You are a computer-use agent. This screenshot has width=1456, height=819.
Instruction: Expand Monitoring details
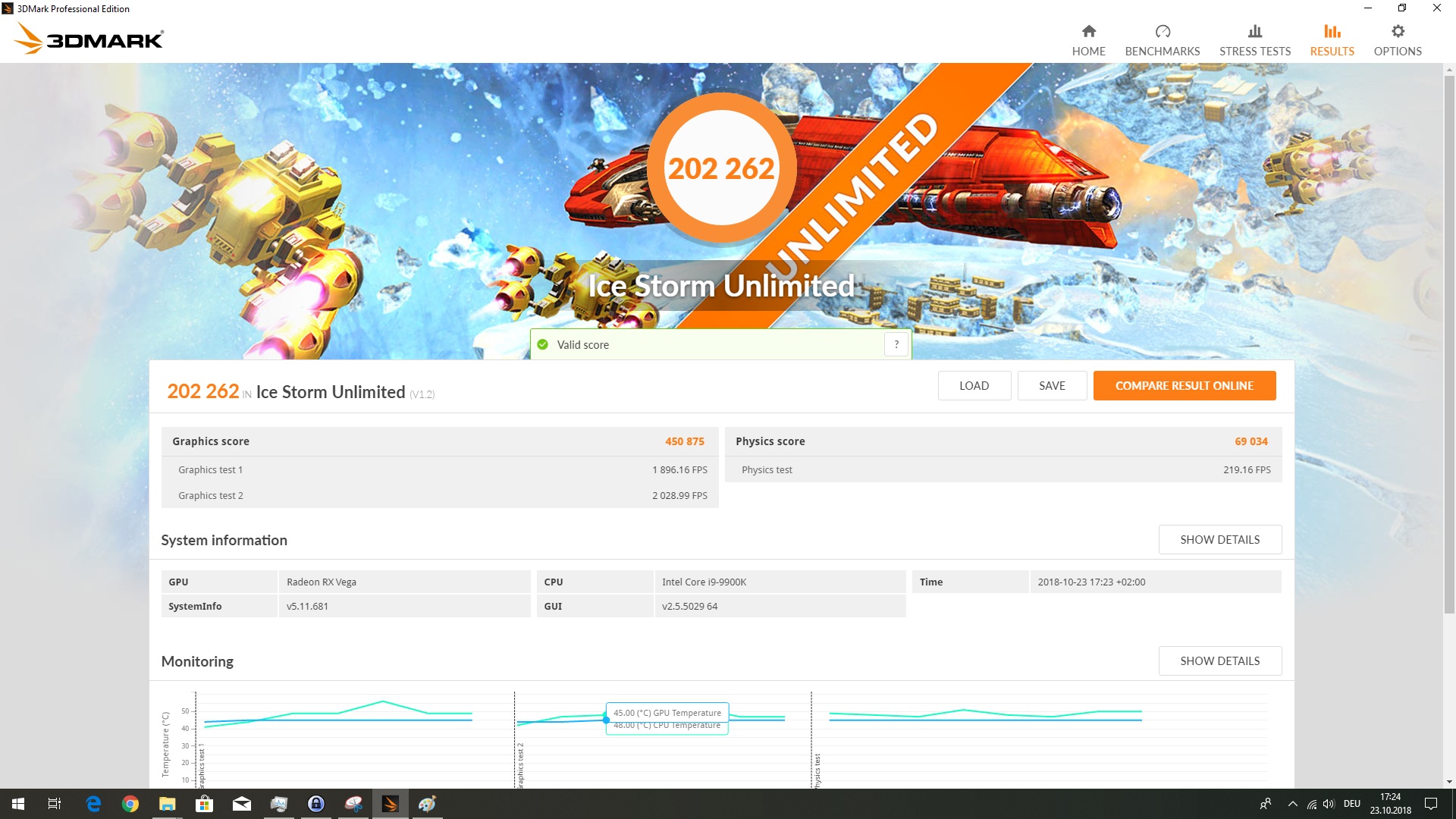click(x=1219, y=661)
